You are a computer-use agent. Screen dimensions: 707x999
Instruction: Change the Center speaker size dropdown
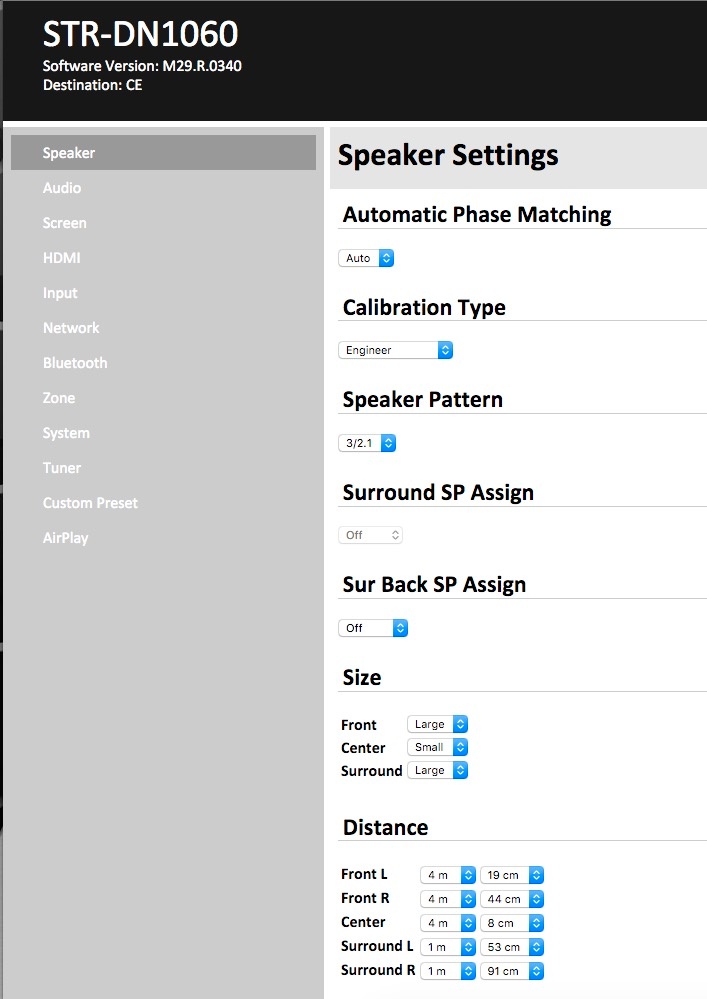click(437, 747)
